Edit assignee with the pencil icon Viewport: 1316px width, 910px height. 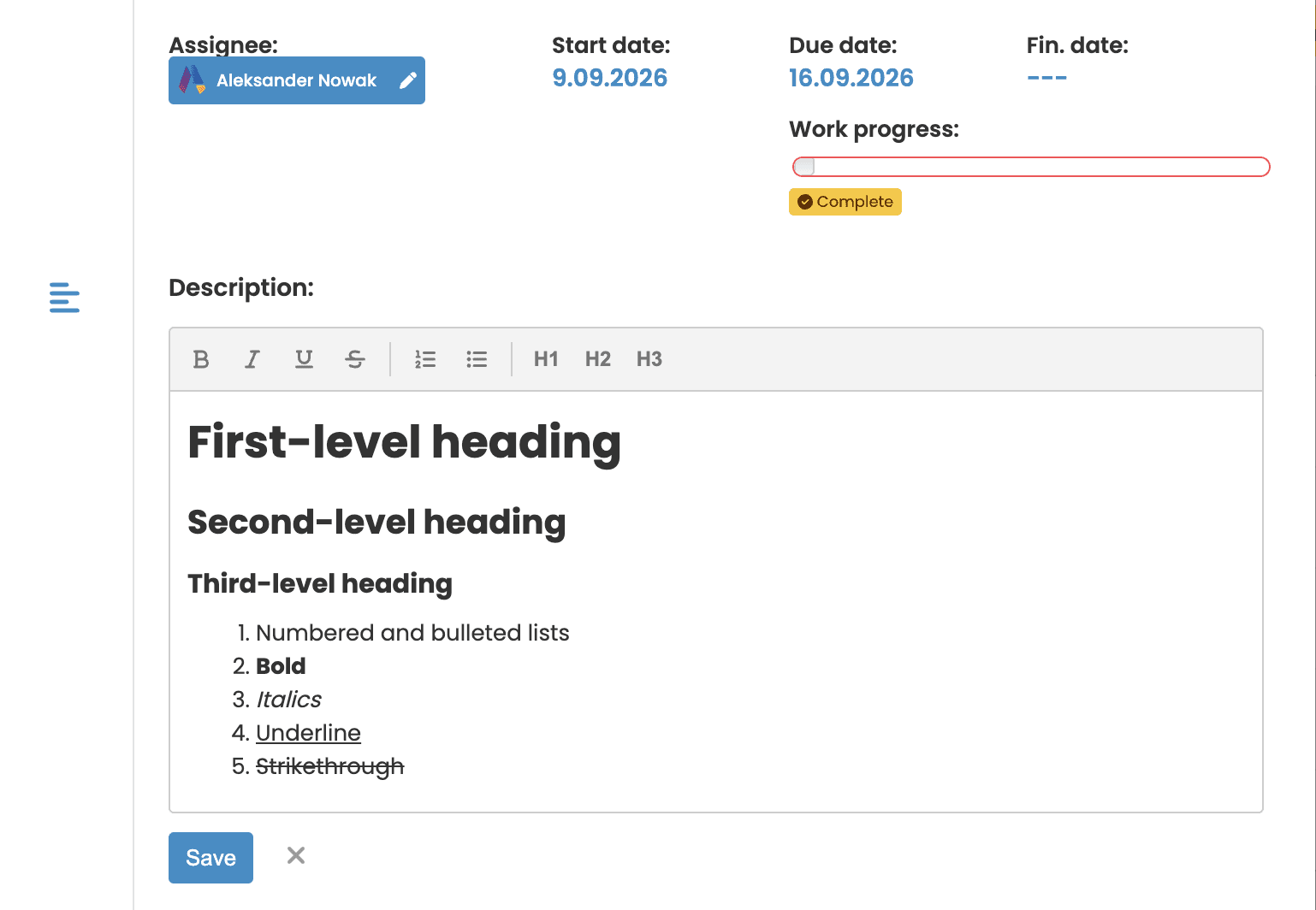408,80
